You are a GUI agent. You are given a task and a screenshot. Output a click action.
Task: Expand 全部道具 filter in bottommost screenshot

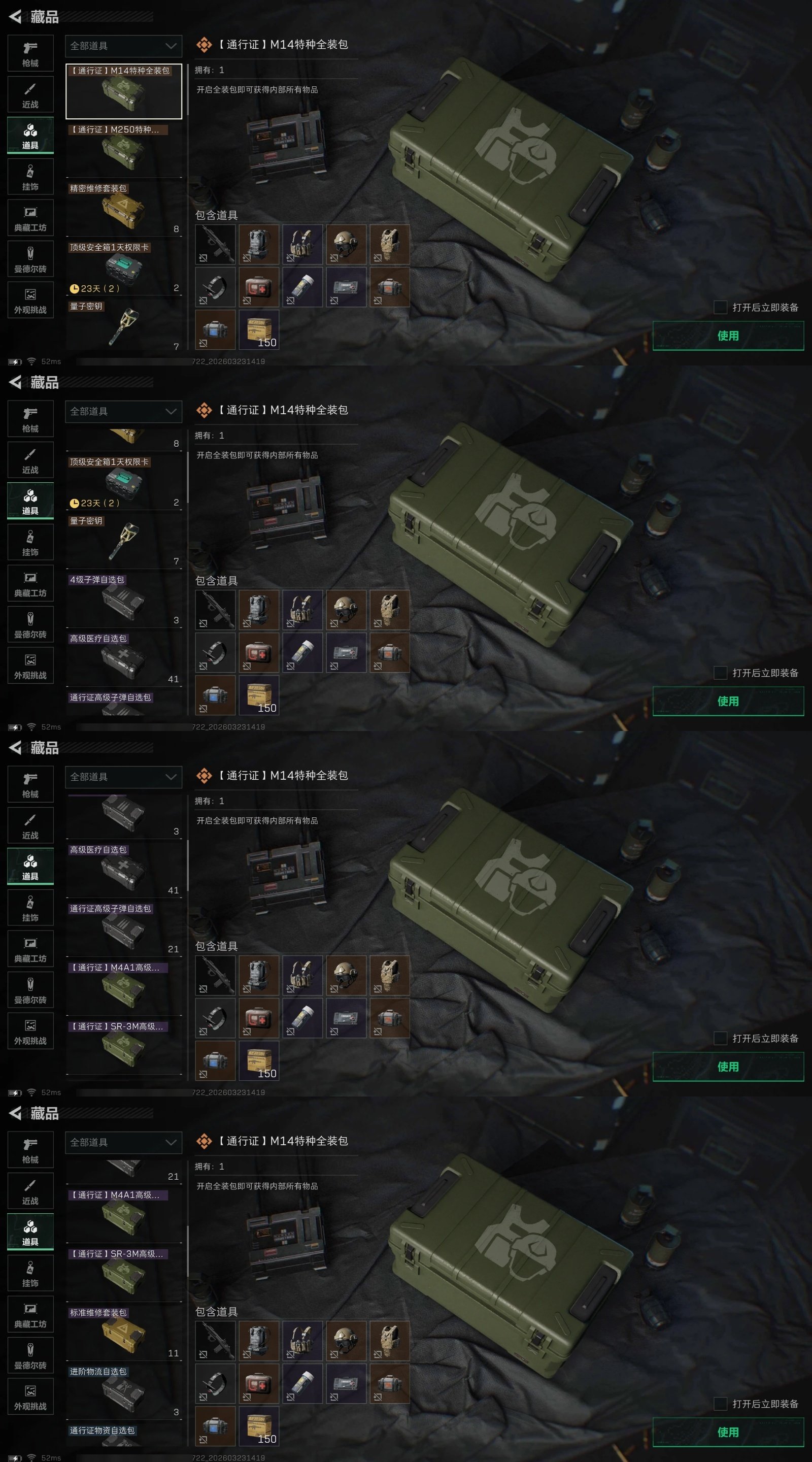(124, 1143)
